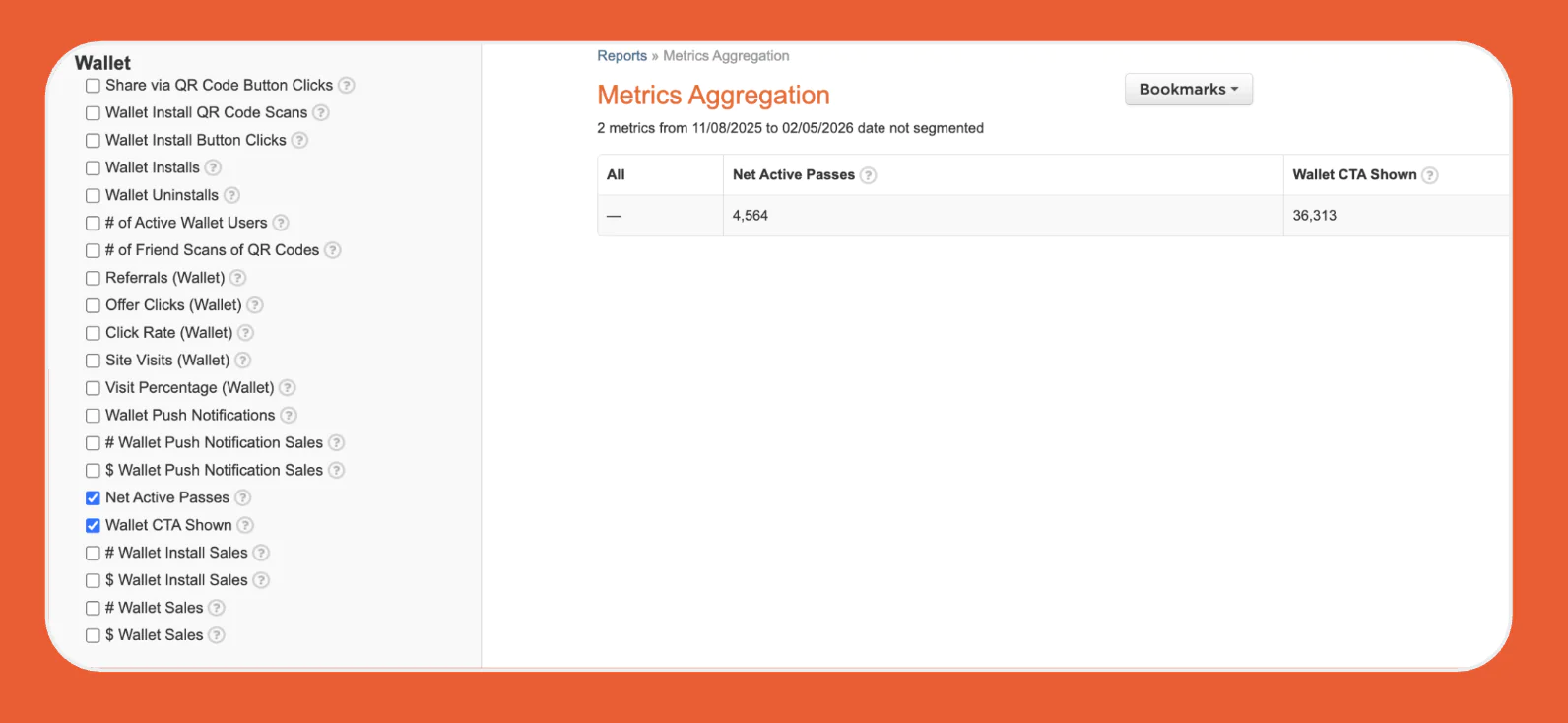Image resolution: width=1568 pixels, height=723 pixels.
Task: Click help icon in Net Active Passes column header
Action: [868, 175]
